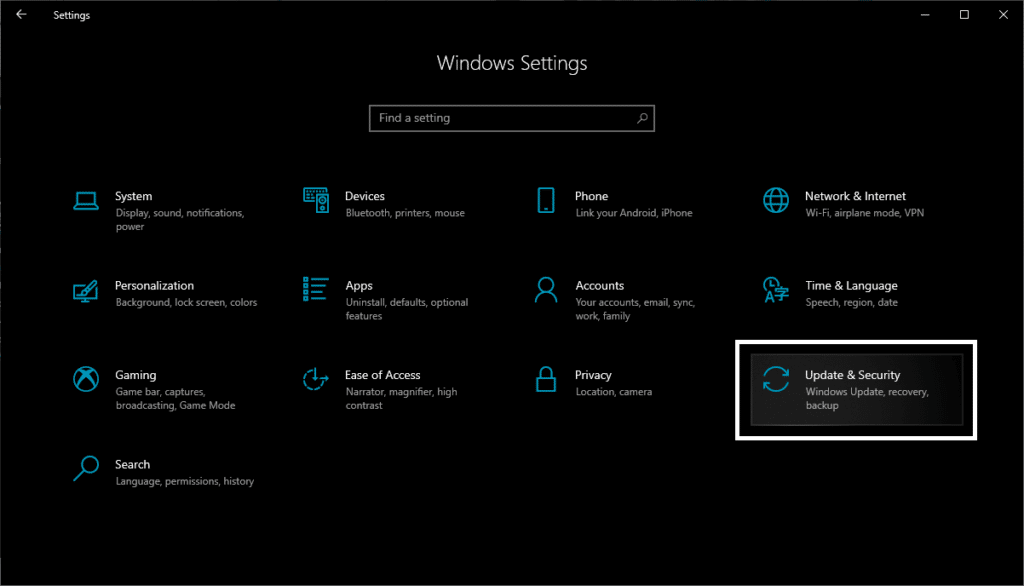Select the Time & Language title
The image size is (1024, 586).
coord(851,285)
